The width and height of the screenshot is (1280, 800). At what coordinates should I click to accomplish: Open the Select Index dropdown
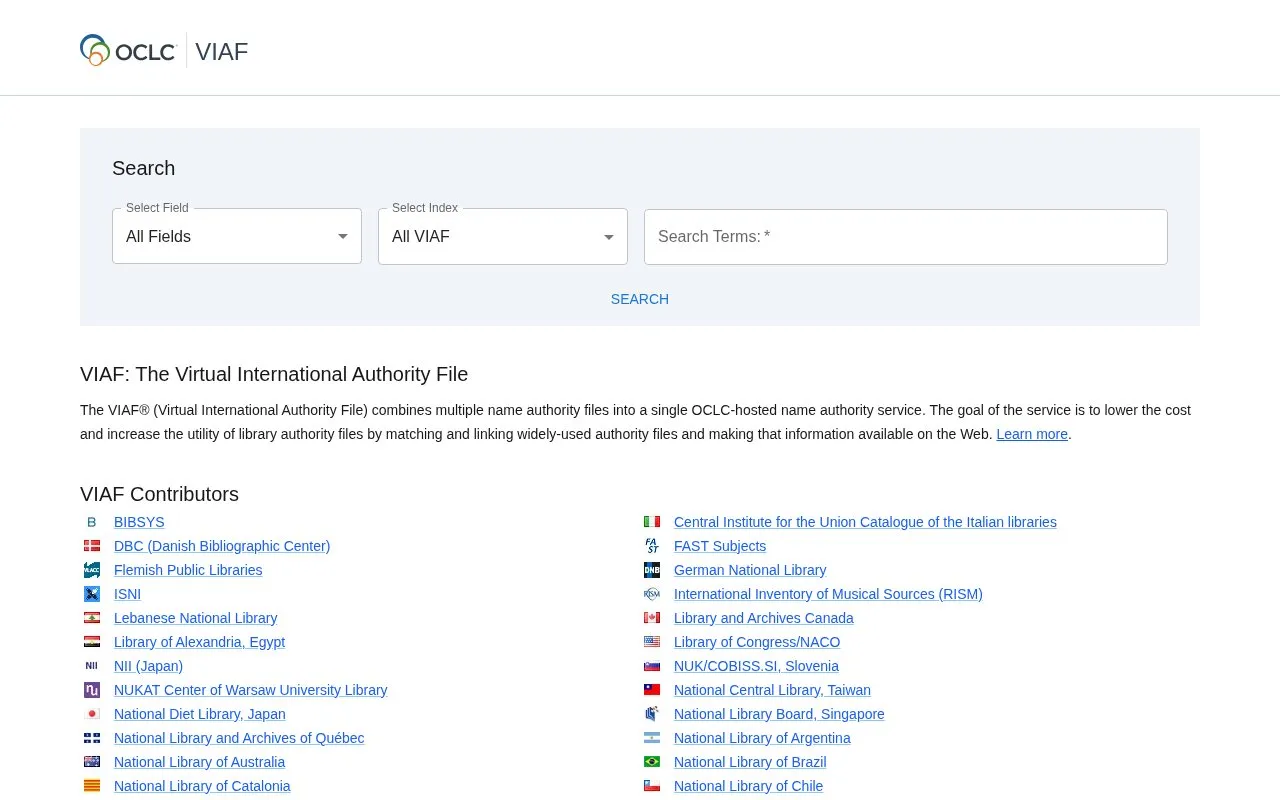[x=503, y=236]
